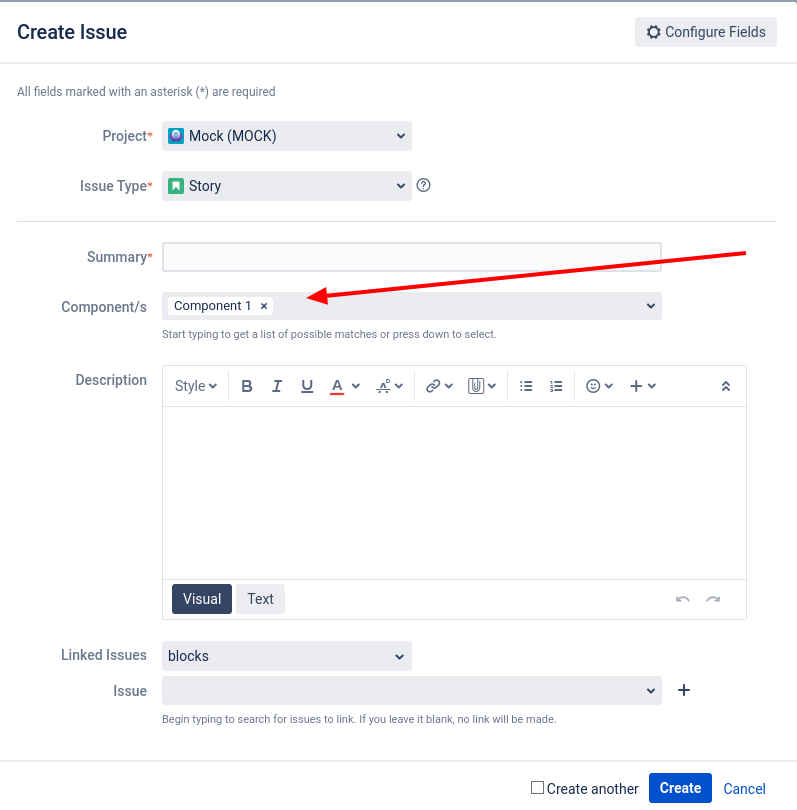The image size is (797, 810).
Task: Apply underline formatting in the Description editor
Action: (307, 385)
